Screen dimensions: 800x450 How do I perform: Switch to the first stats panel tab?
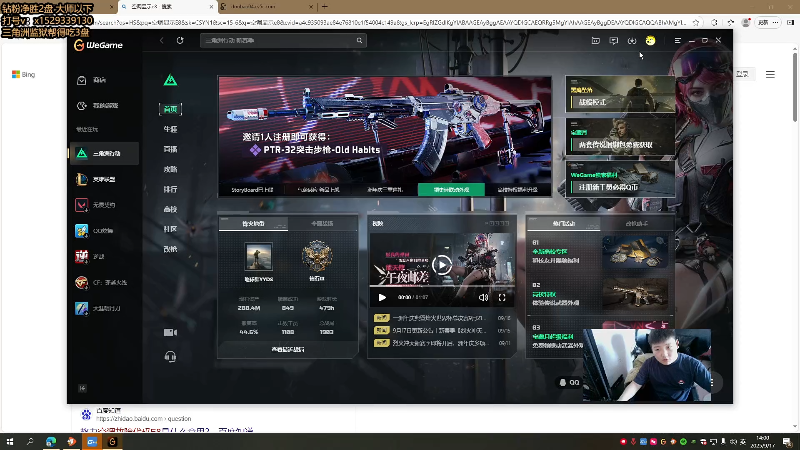253,223
